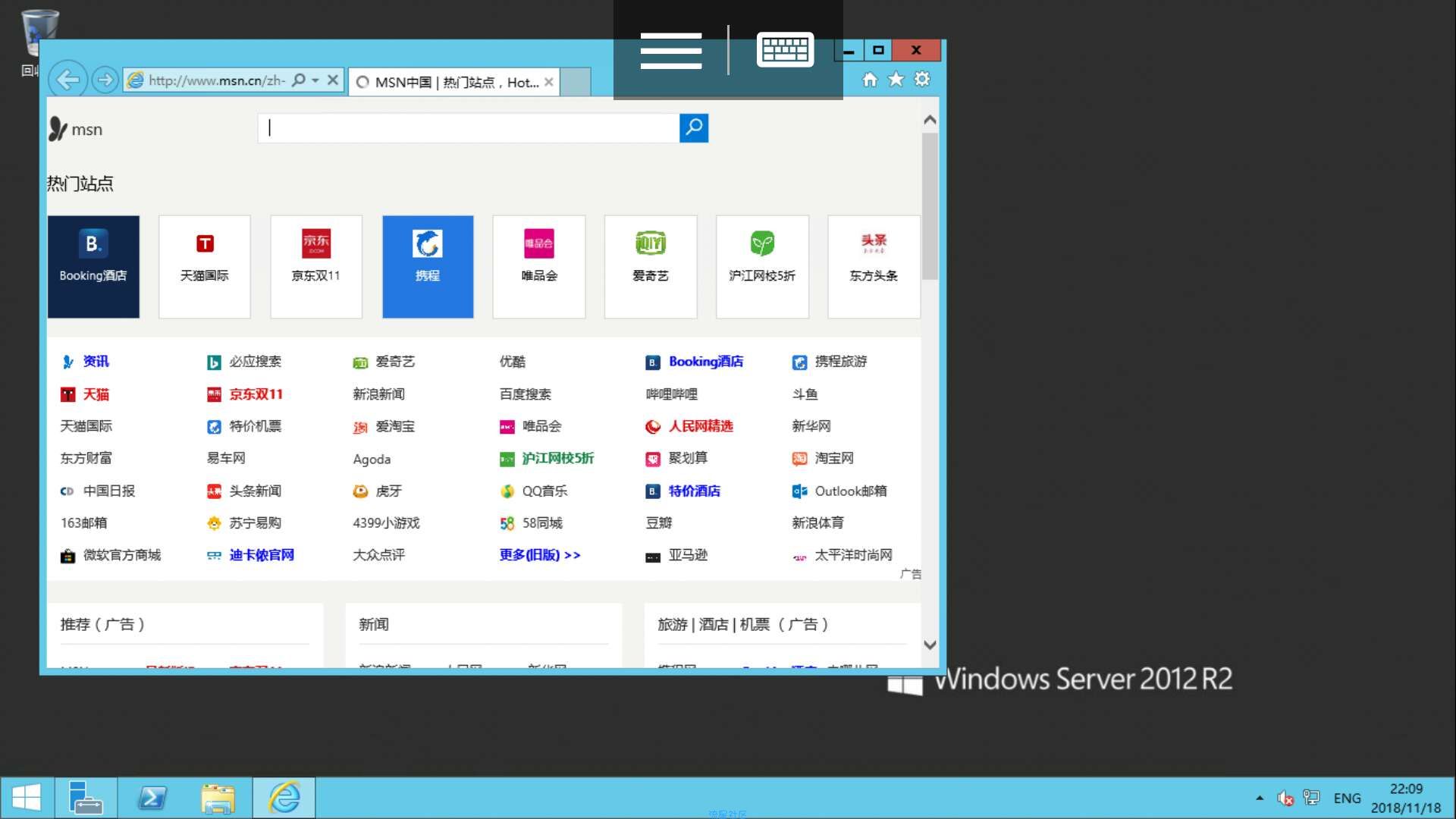Open the 哔哩哔哩 link
The width and height of the screenshot is (1456, 819).
pyautogui.click(x=671, y=394)
